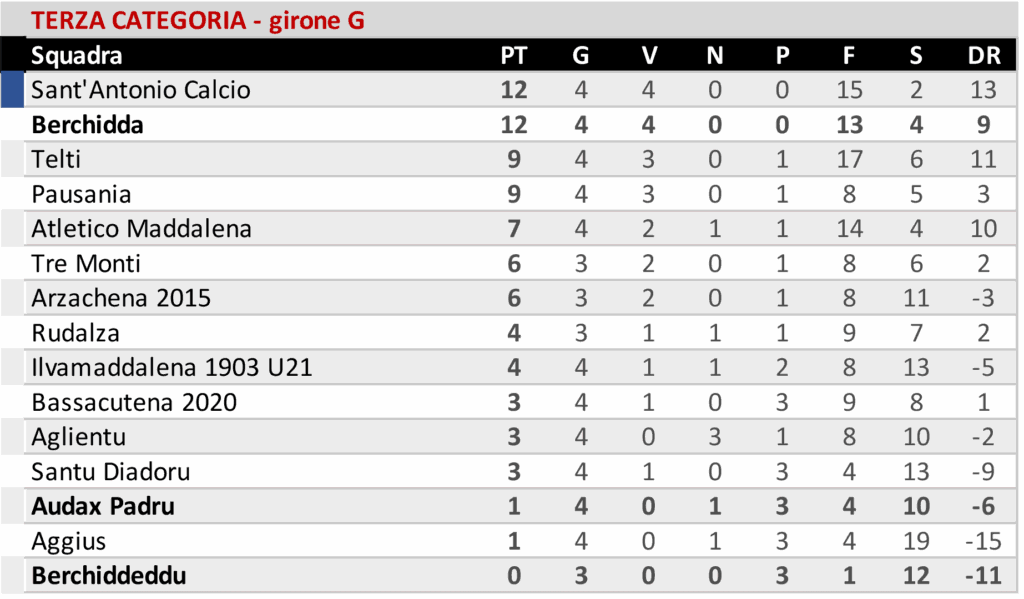This screenshot has height=599, width=1024.
Task: Select the Aglientu team entry
Action: (79, 437)
